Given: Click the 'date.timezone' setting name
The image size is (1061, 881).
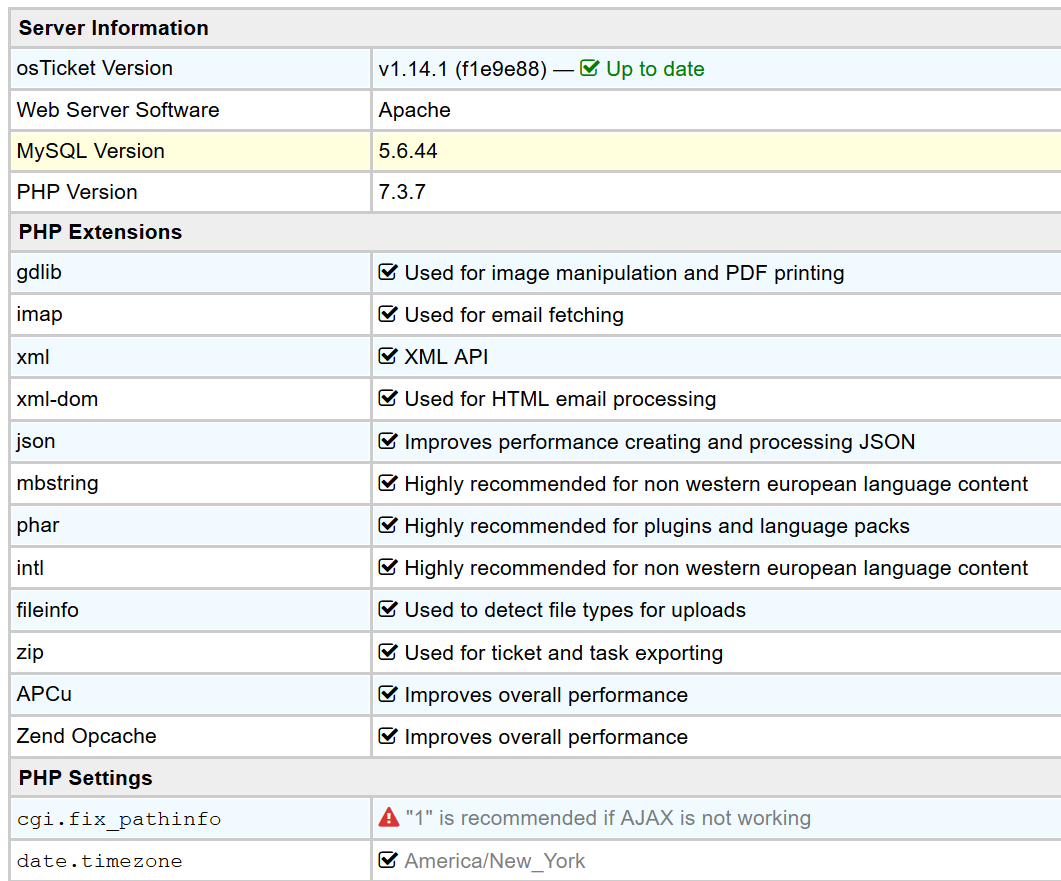Looking at the screenshot, I should (99, 861).
